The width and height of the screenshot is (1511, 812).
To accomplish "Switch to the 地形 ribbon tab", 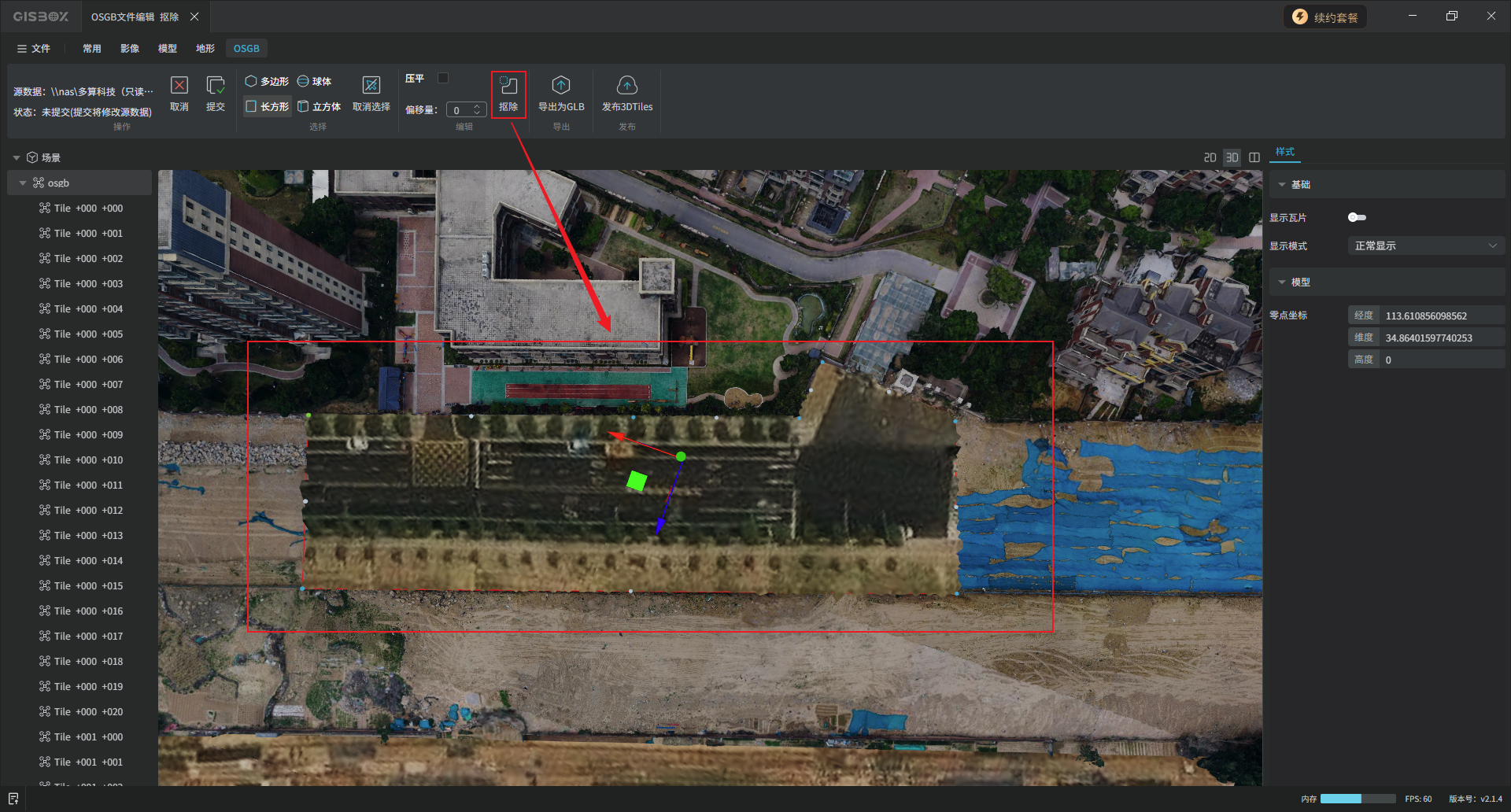I will coord(205,49).
